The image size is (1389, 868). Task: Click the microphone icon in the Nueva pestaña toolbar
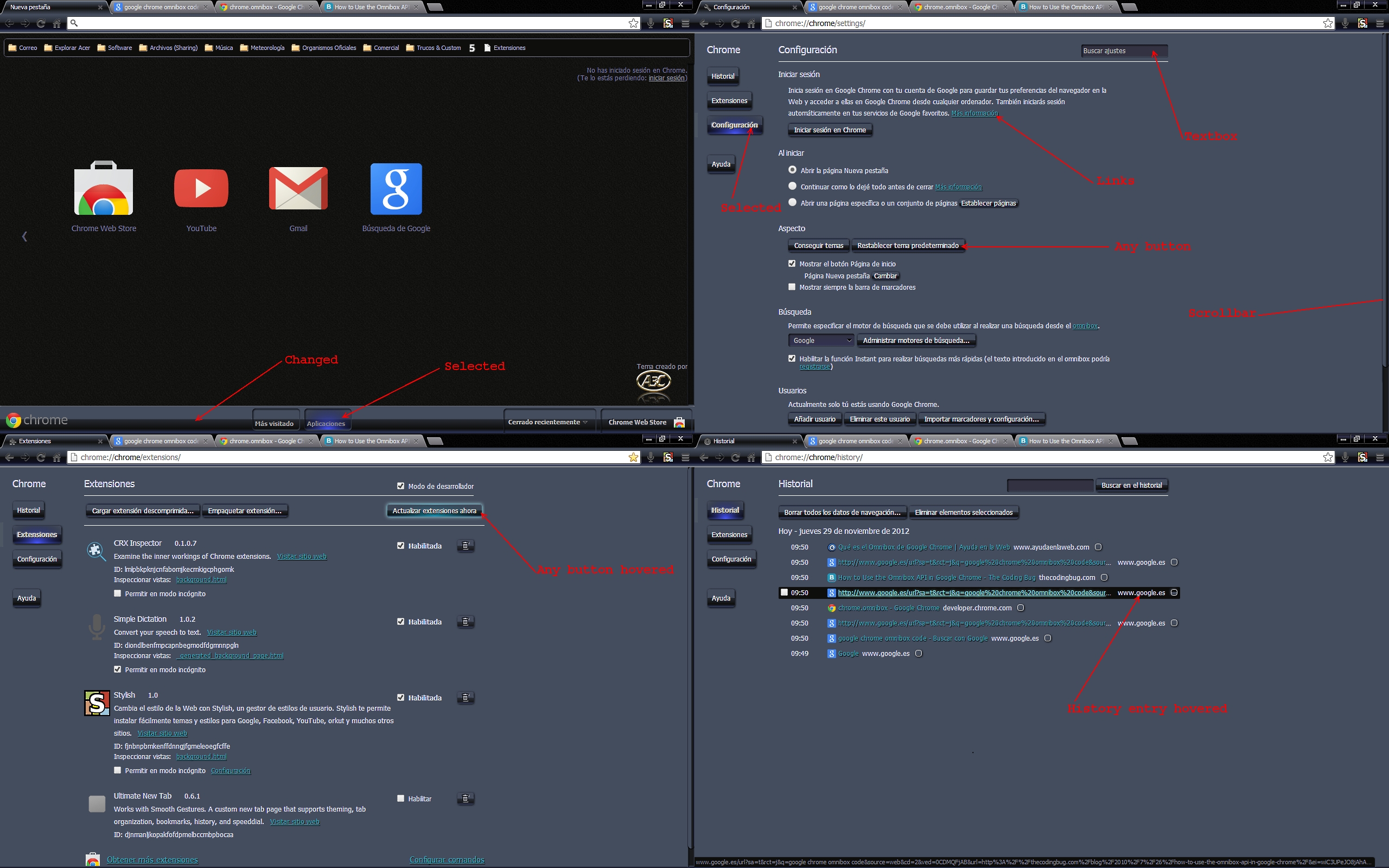pos(651,23)
